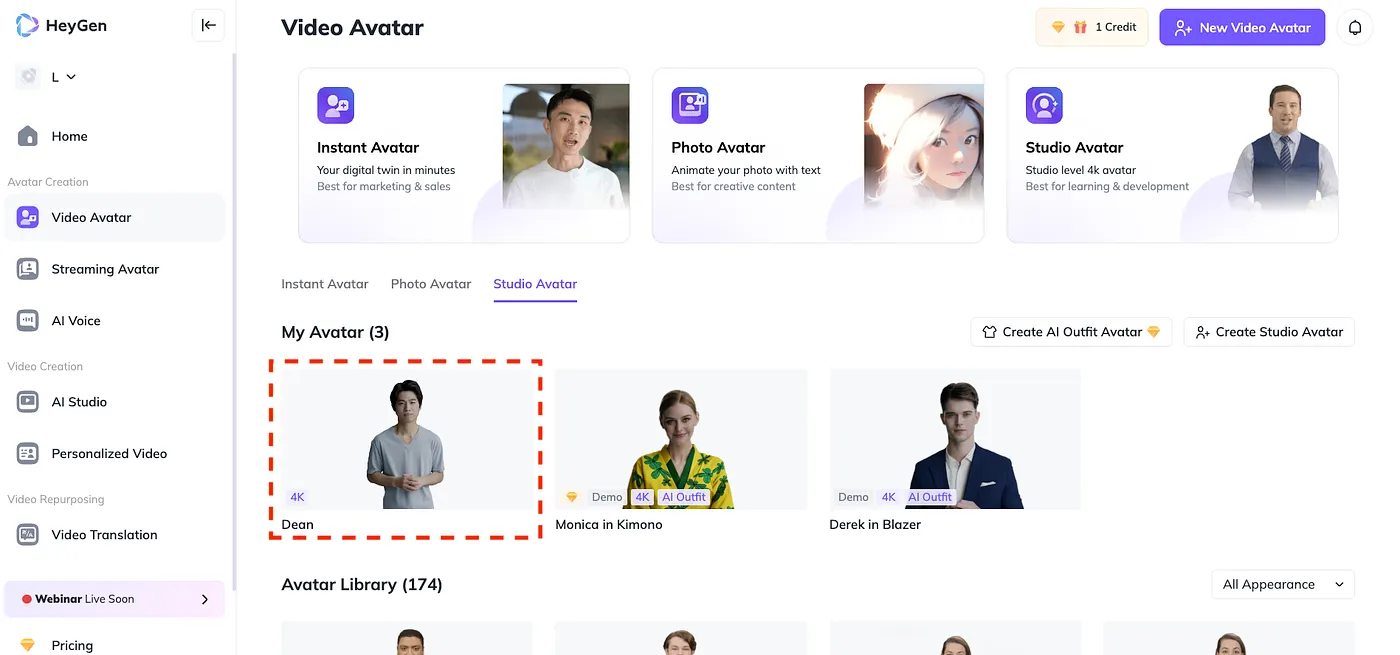Screen dimensions: 1400x655
Task: Click the 4K badge on Dean thumbnail
Action: [x=298, y=497]
